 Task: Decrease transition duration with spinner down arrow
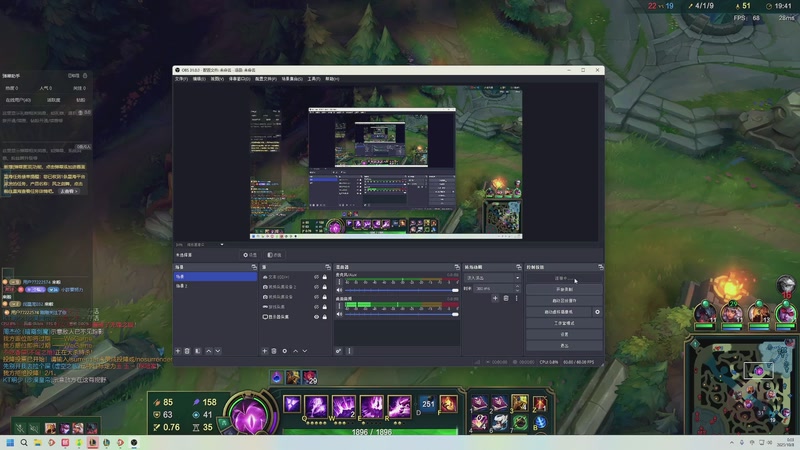tap(517, 290)
